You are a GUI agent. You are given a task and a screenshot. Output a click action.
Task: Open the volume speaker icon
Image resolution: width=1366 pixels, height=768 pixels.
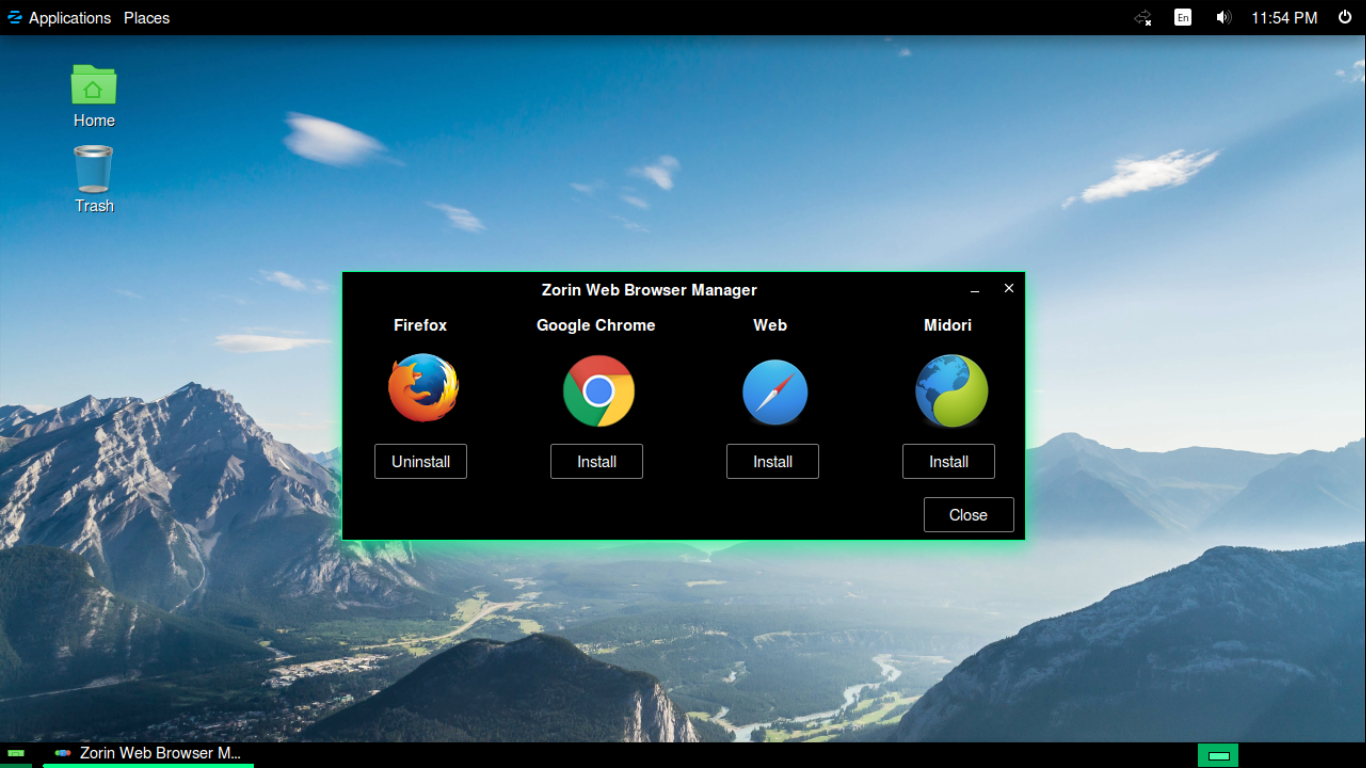tap(1223, 18)
